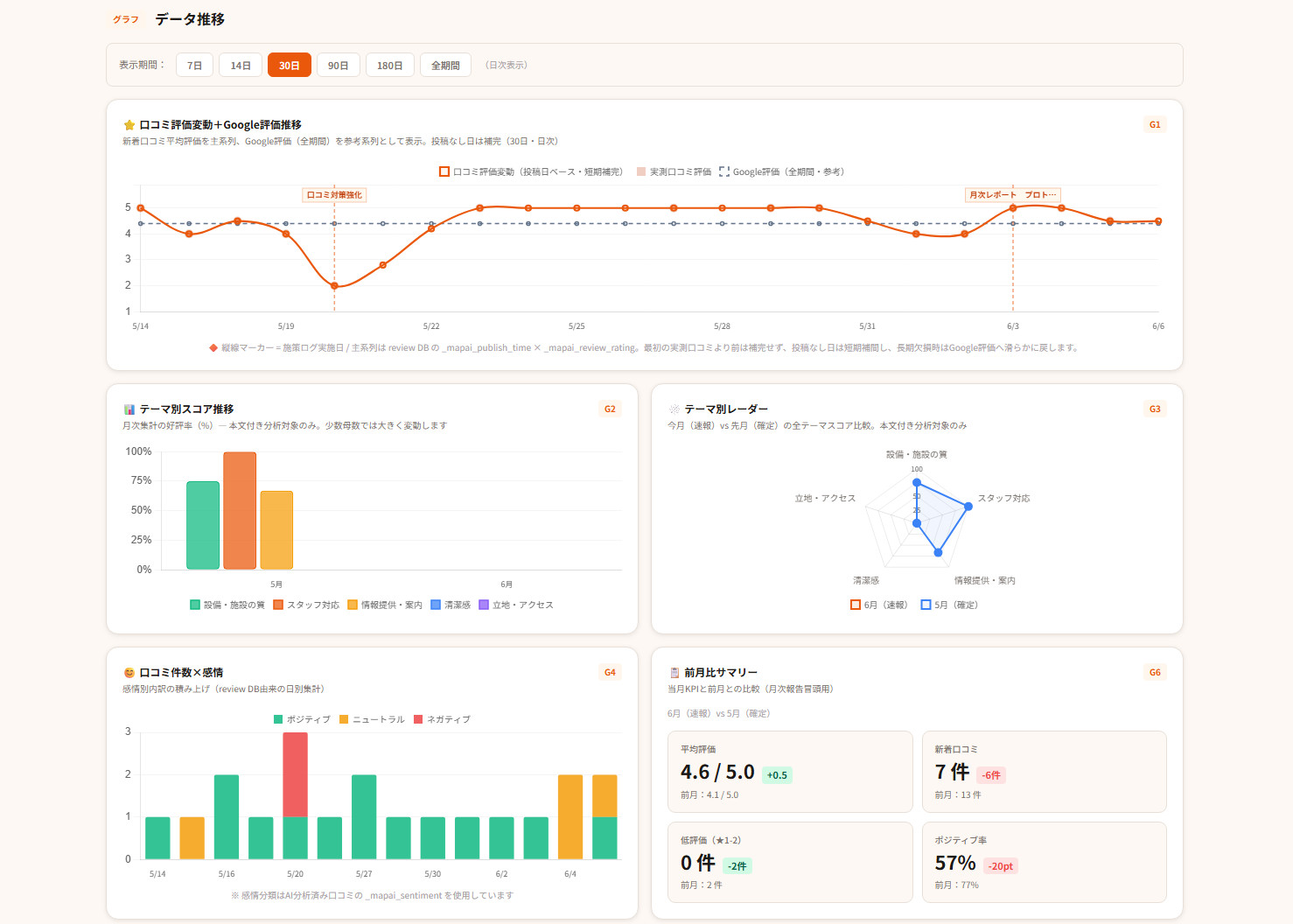Toggle 5月（確定）radar legend
Image resolution: width=1293 pixels, height=924 pixels.
pos(949,605)
